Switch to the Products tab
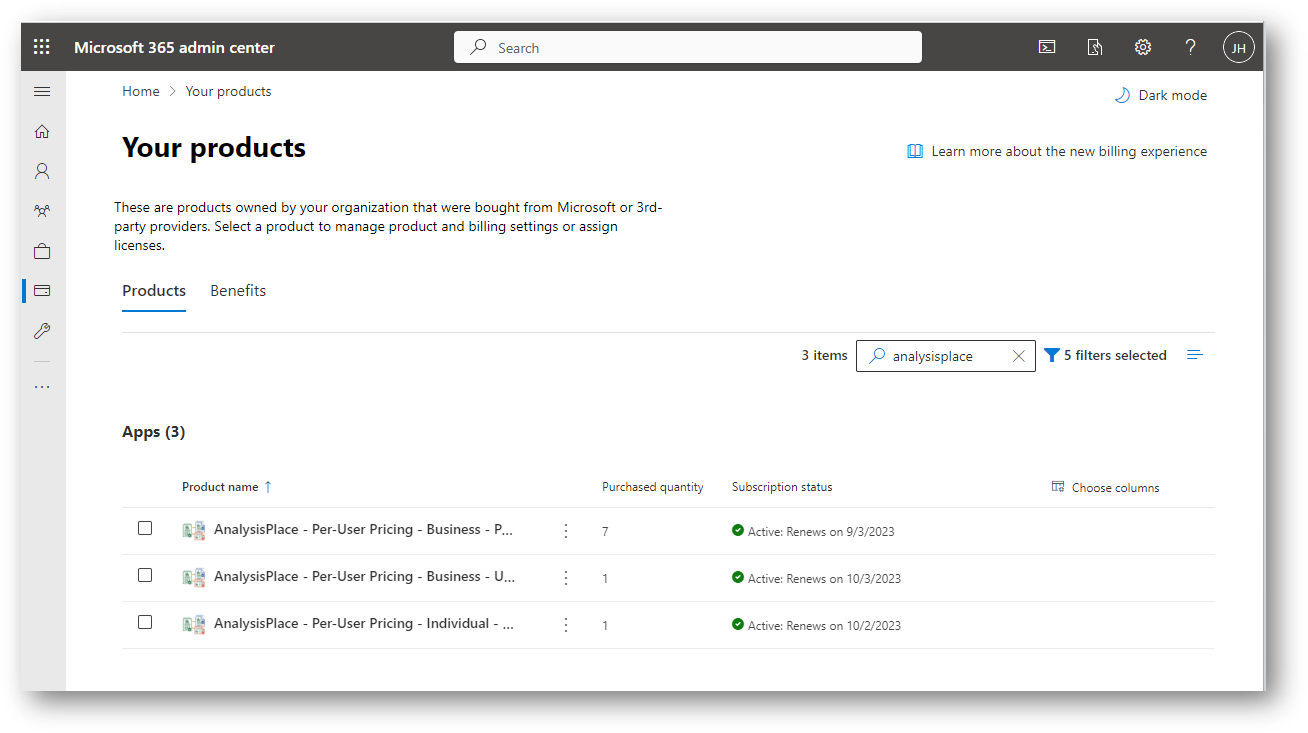This screenshot has height=733, width=1308. [x=154, y=291]
